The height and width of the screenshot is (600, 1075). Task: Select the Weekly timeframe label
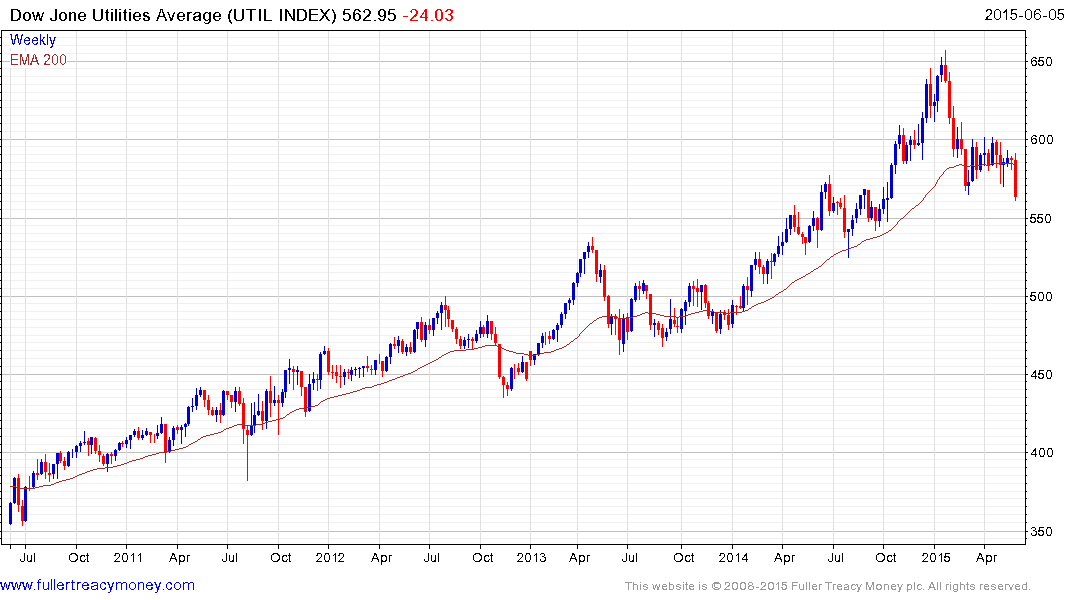33,41
